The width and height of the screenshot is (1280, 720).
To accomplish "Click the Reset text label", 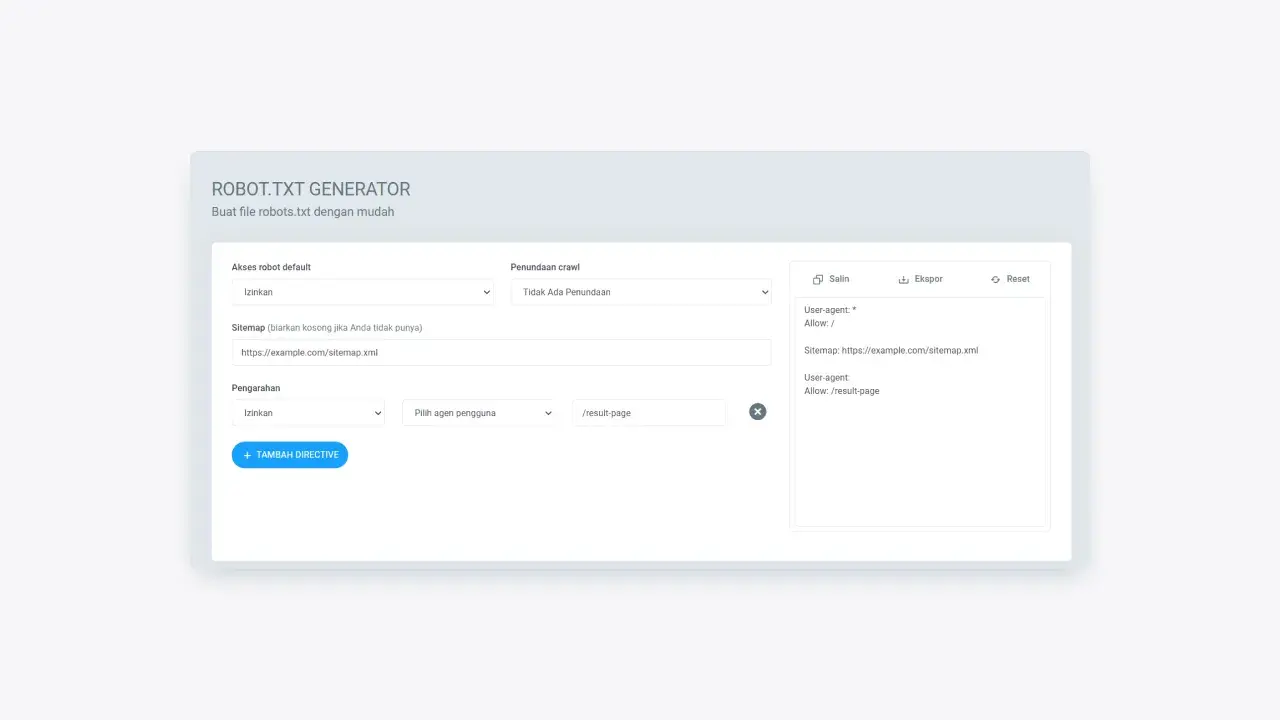I will [x=1018, y=279].
